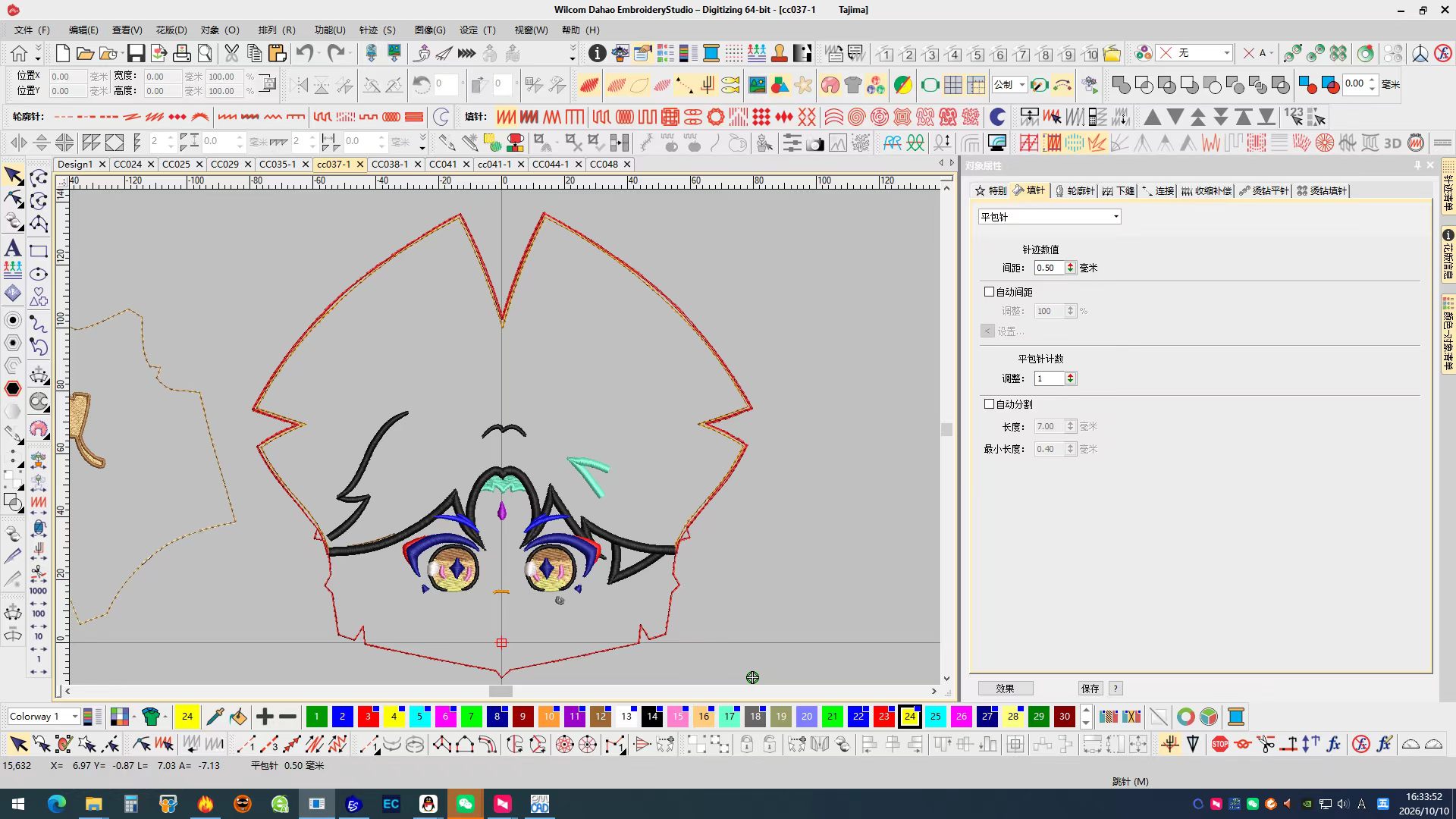Close the cc037-1 tab
Screen dimensions: 1456x819
pos(360,164)
